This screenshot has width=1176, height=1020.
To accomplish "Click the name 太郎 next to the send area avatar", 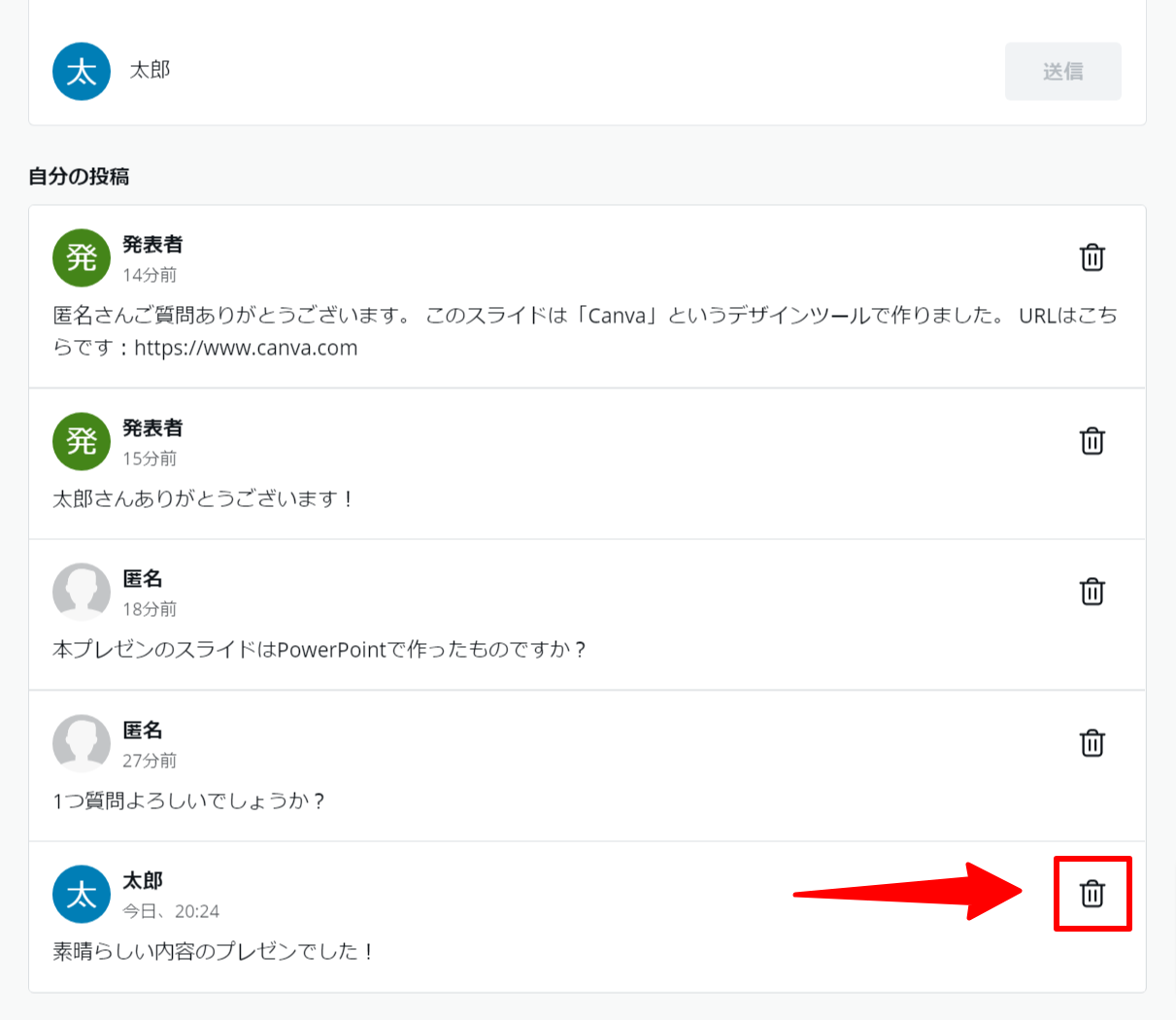I will (x=151, y=70).
